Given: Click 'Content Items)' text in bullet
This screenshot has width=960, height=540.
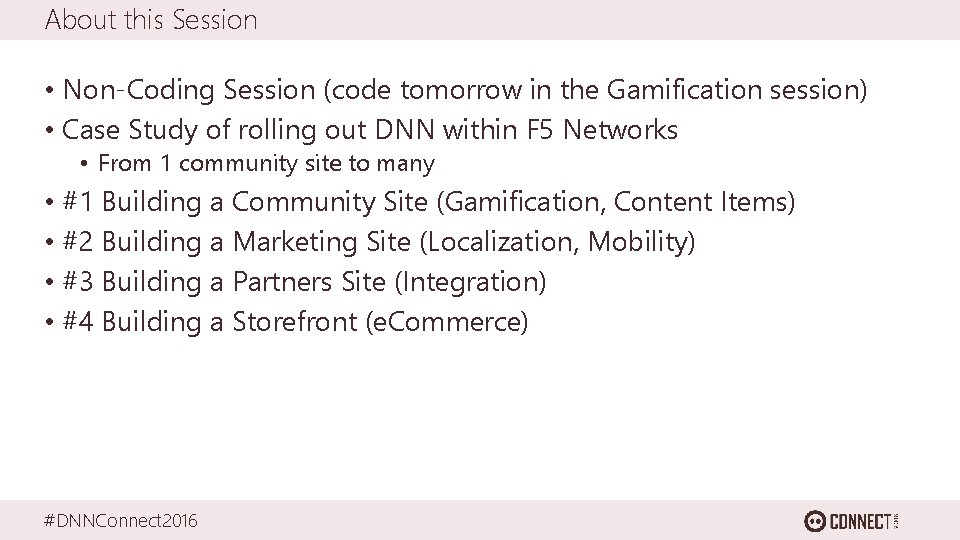Looking at the screenshot, I should pos(704,202).
